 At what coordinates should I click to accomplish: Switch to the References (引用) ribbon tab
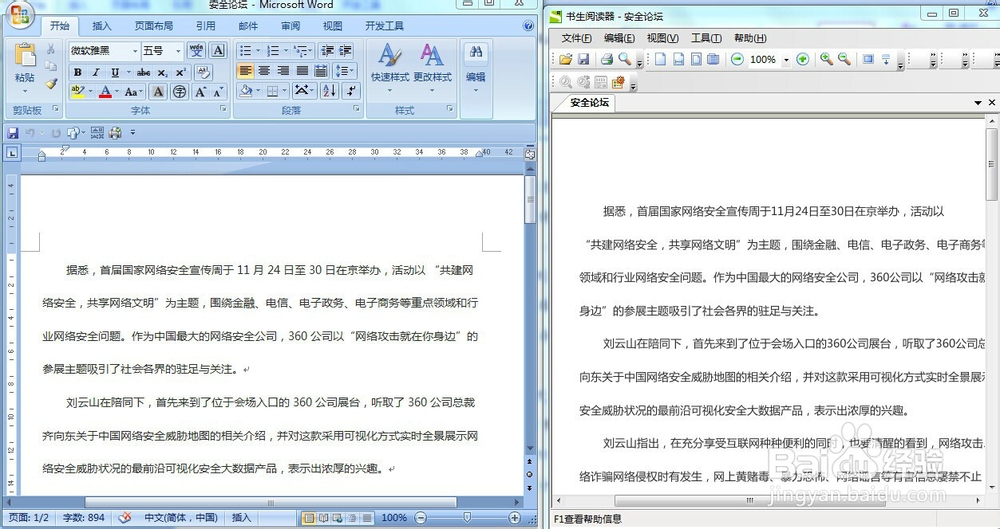(x=205, y=26)
